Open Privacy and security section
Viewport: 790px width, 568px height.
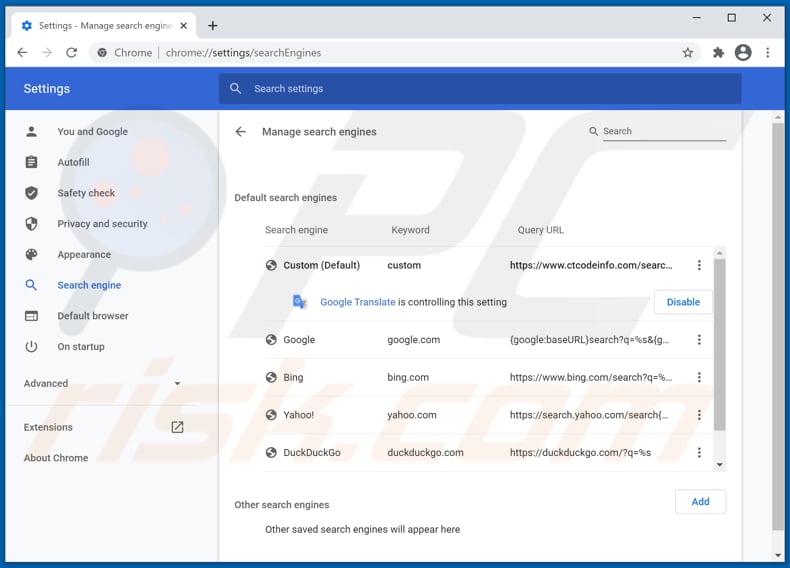(x=102, y=224)
